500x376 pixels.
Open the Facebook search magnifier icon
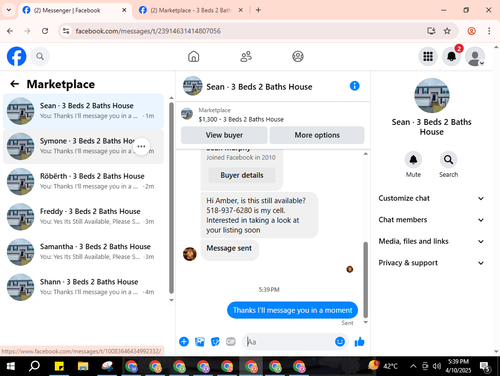point(40,56)
